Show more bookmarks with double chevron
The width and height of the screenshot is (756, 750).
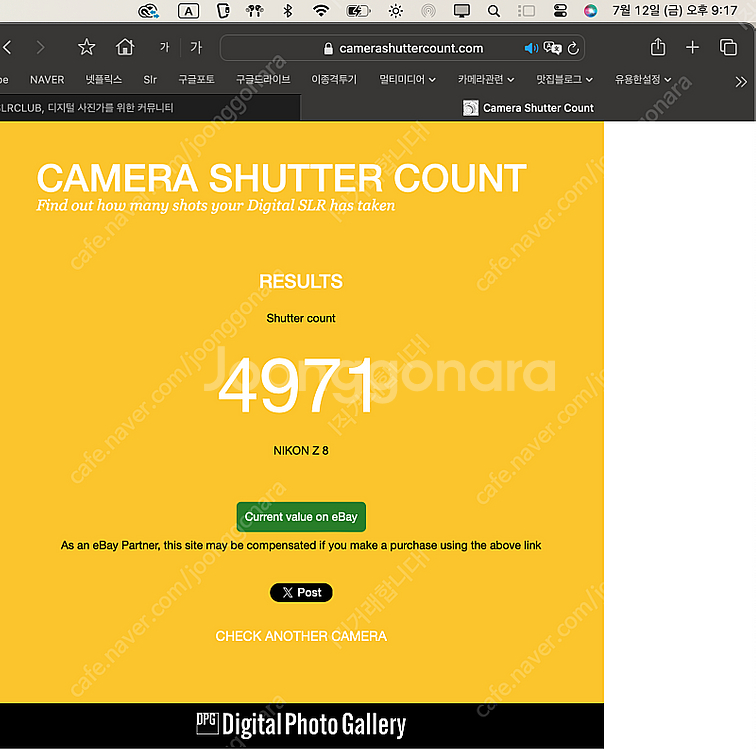[741, 82]
